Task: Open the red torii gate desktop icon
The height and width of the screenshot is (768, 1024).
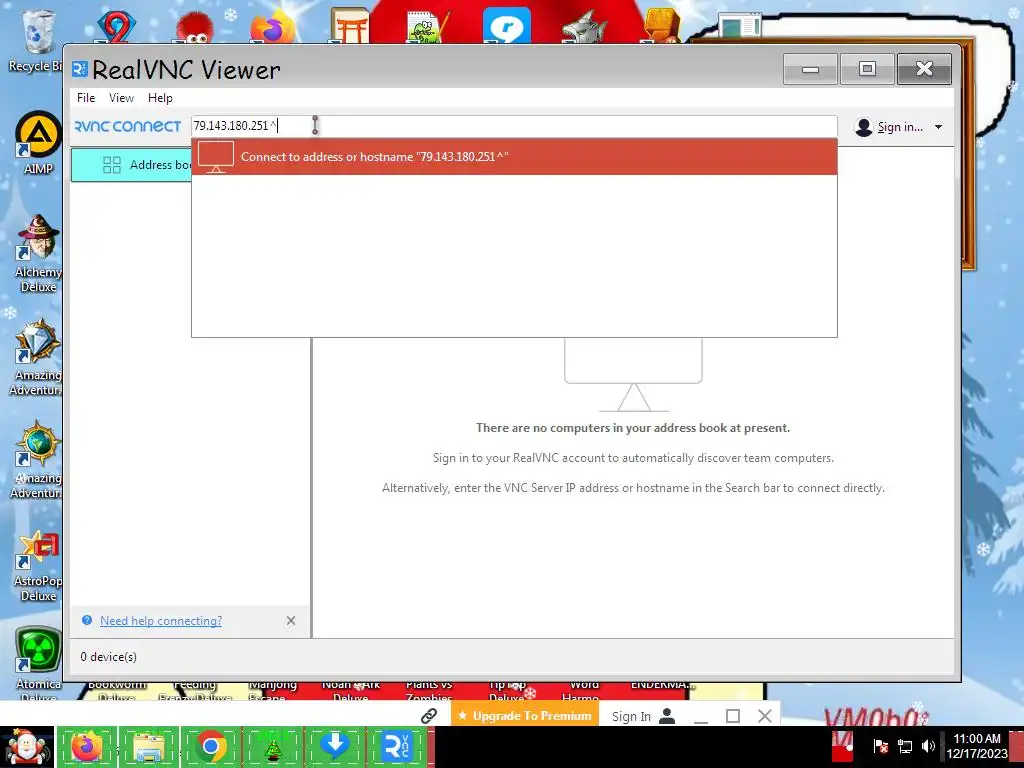Action: 349,26
